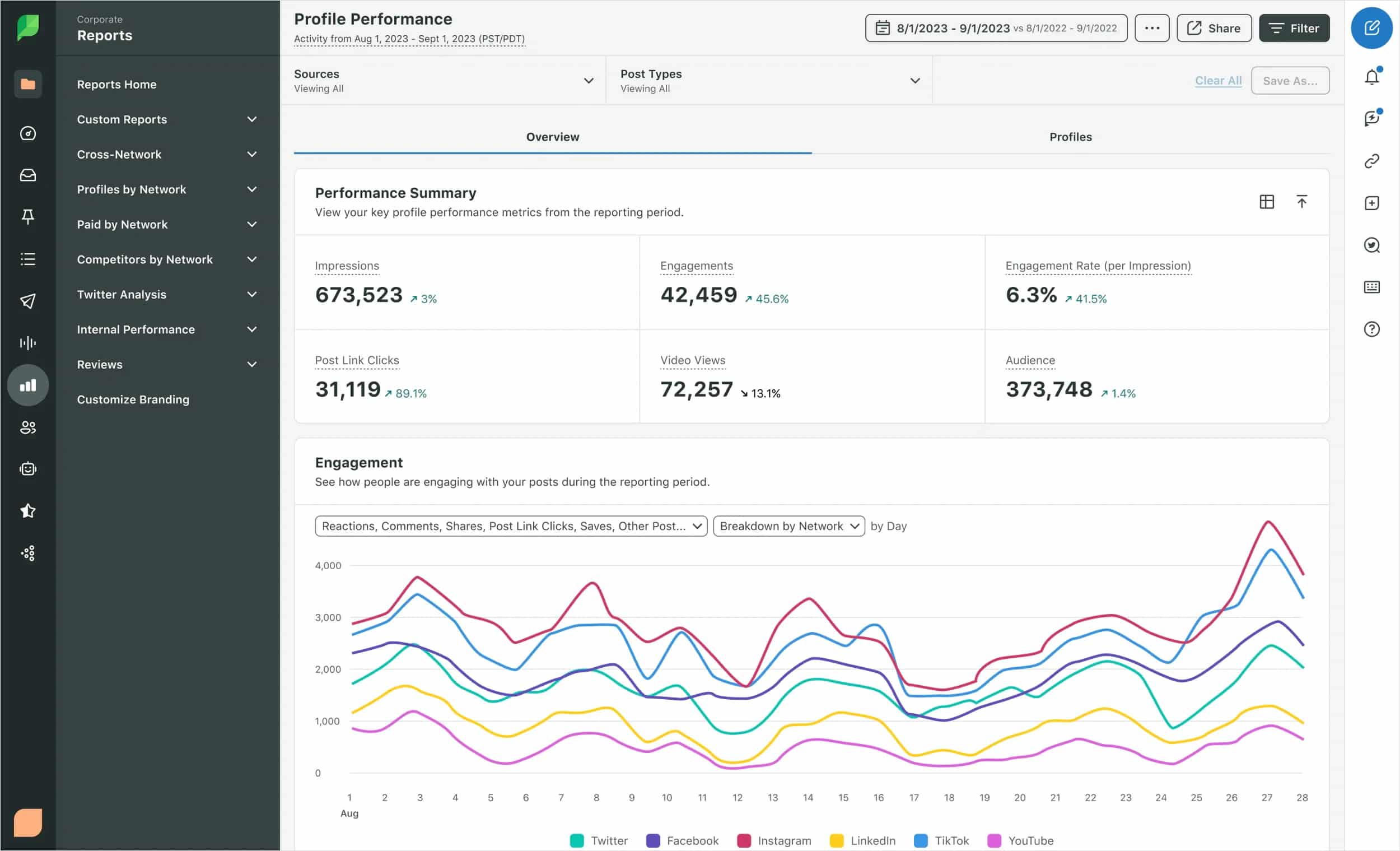Viewport: 1400px width, 851px height.
Task: Click the Clear All link
Action: [1218, 80]
